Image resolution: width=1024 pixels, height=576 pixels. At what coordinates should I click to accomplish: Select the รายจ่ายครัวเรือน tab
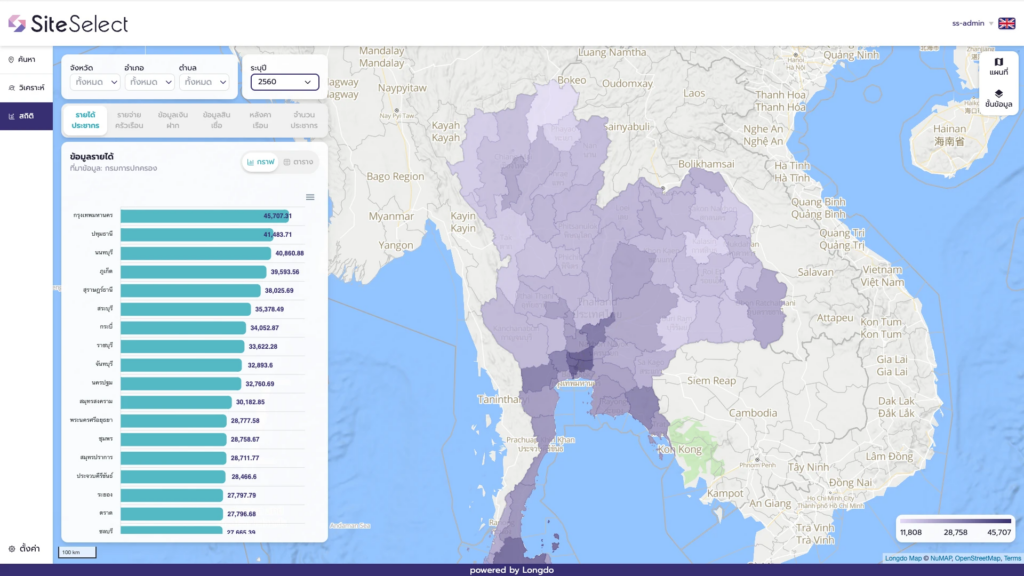point(128,120)
